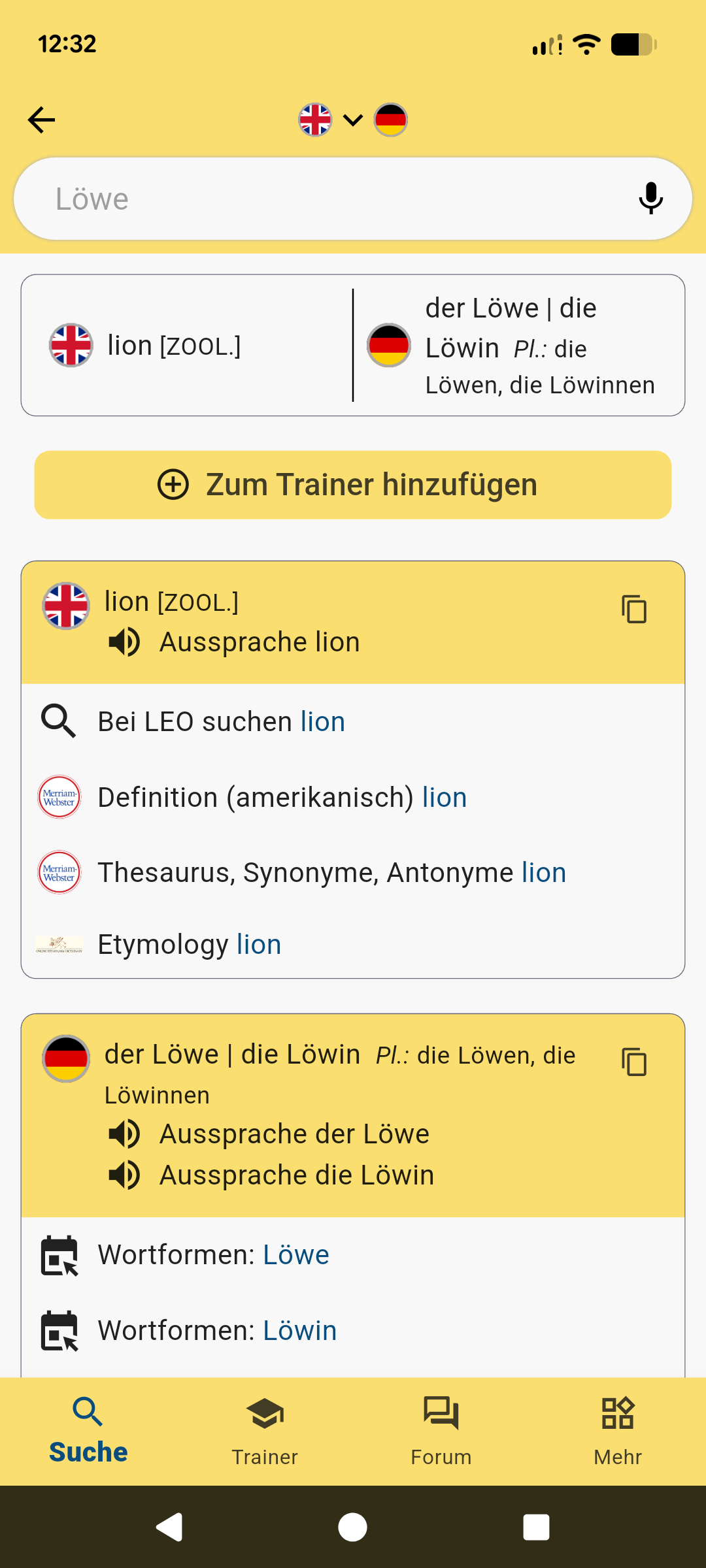Image resolution: width=706 pixels, height=1568 pixels.
Task: Tap the back arrow icon
Action: point(42,120)
